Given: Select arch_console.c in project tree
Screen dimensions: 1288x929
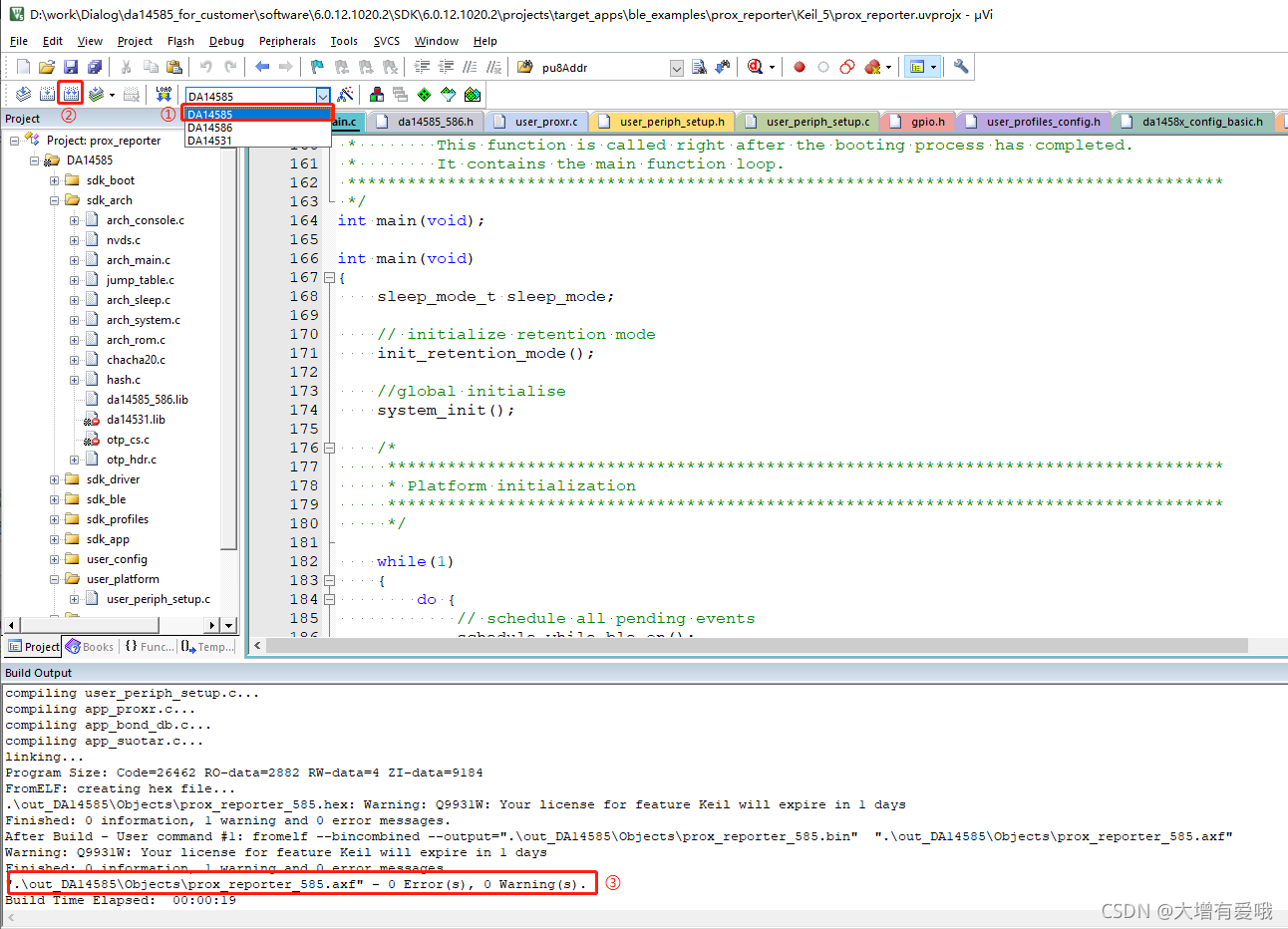Looking at the screenshot, I should pyautogui.click(x=145, y=220).
